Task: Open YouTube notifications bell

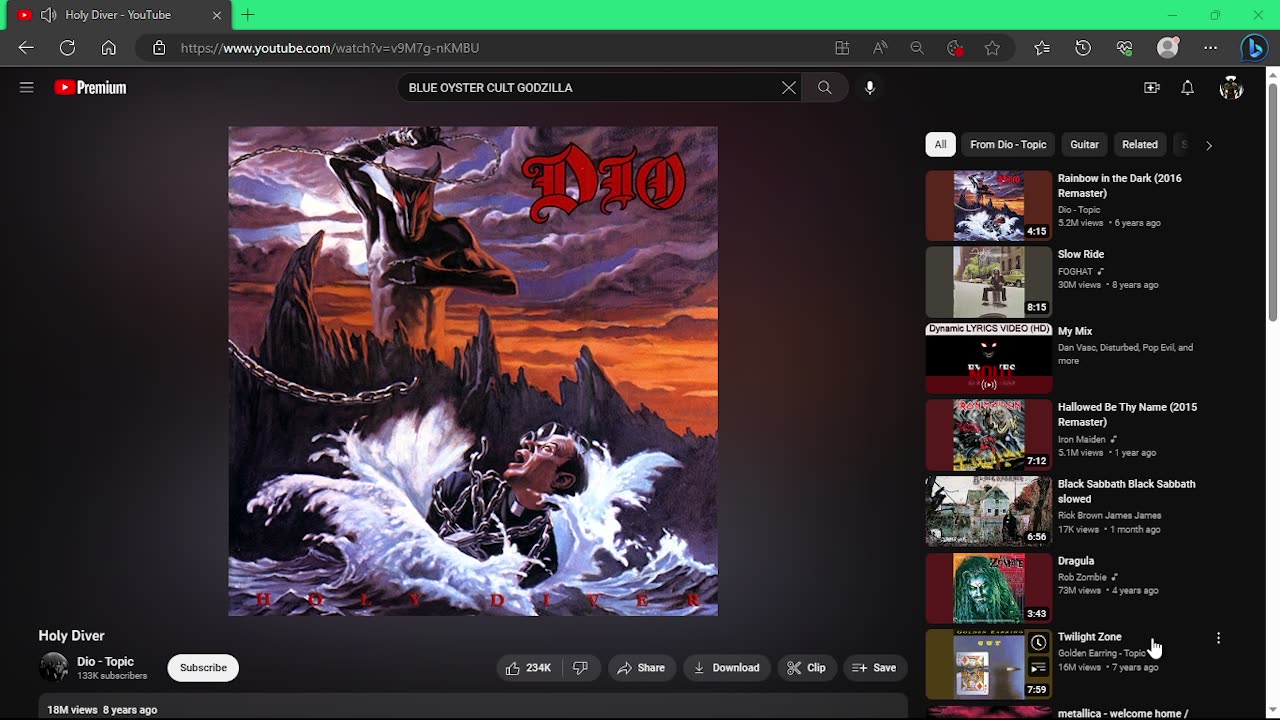Action: click(1188, 88)
